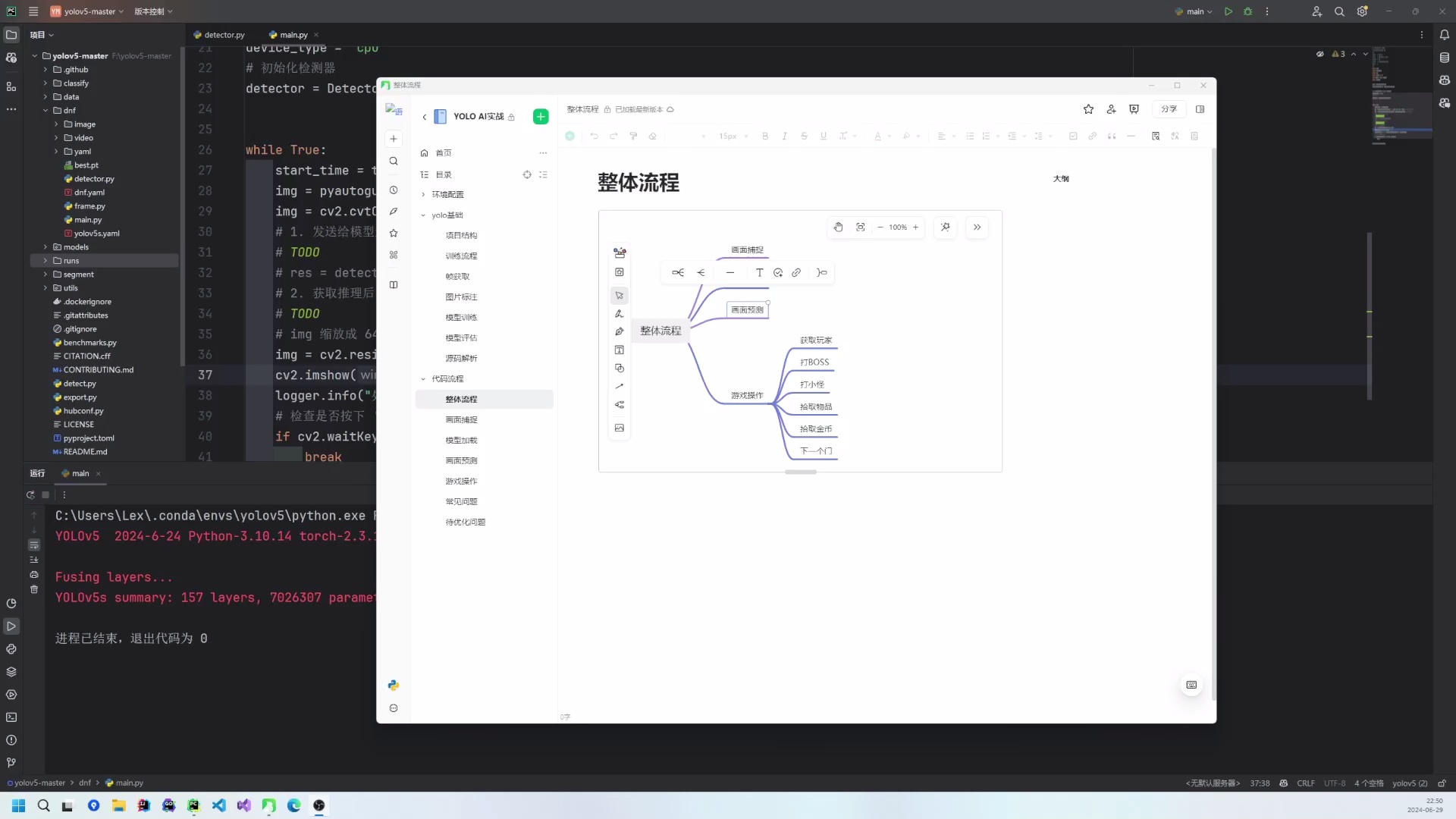1456x819 pixels.
Task: Toggle strikethrough formatting
Action: click(x=804, y=136)
